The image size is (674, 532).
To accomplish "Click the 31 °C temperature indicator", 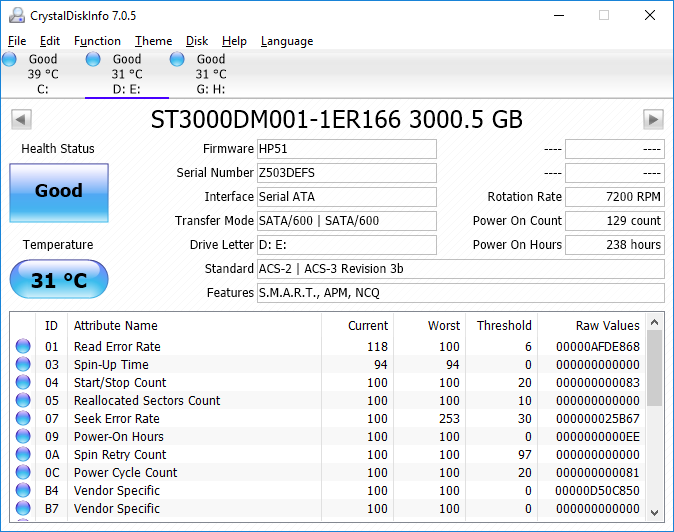I will coord(58,280).
